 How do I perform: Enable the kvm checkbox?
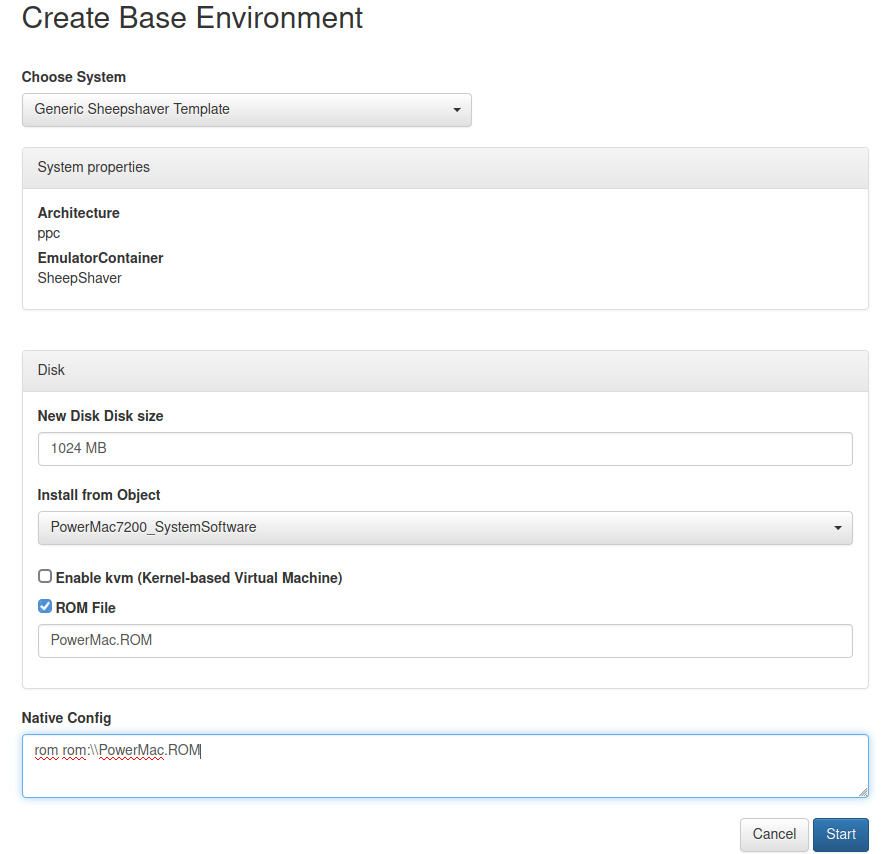point(45,576)
